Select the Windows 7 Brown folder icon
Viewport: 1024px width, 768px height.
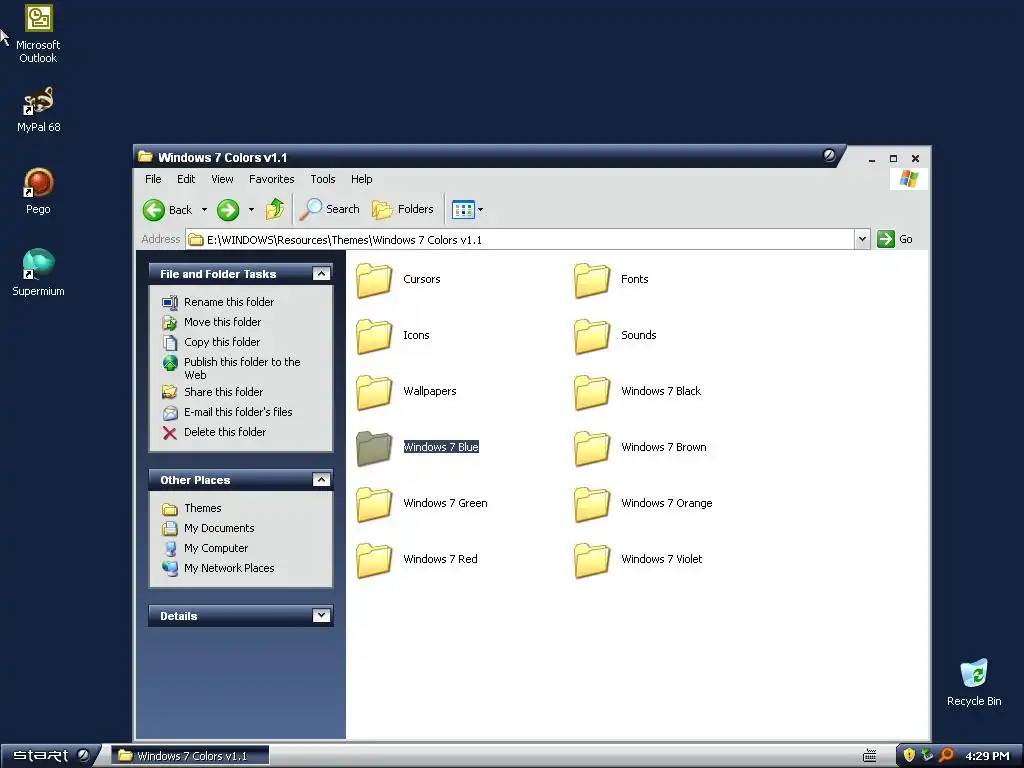pyautogui.click(x=592, y=448)
